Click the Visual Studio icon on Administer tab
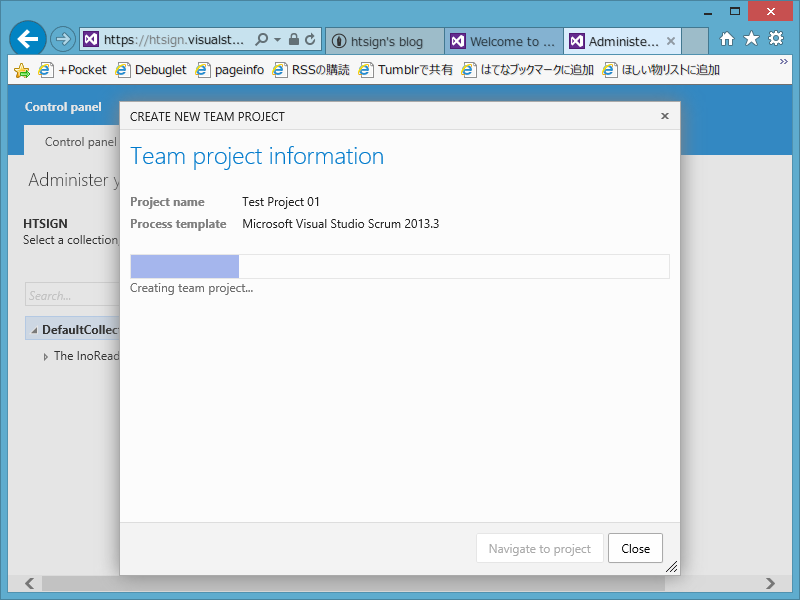The image size is (800, 600). tap(577, 41)
